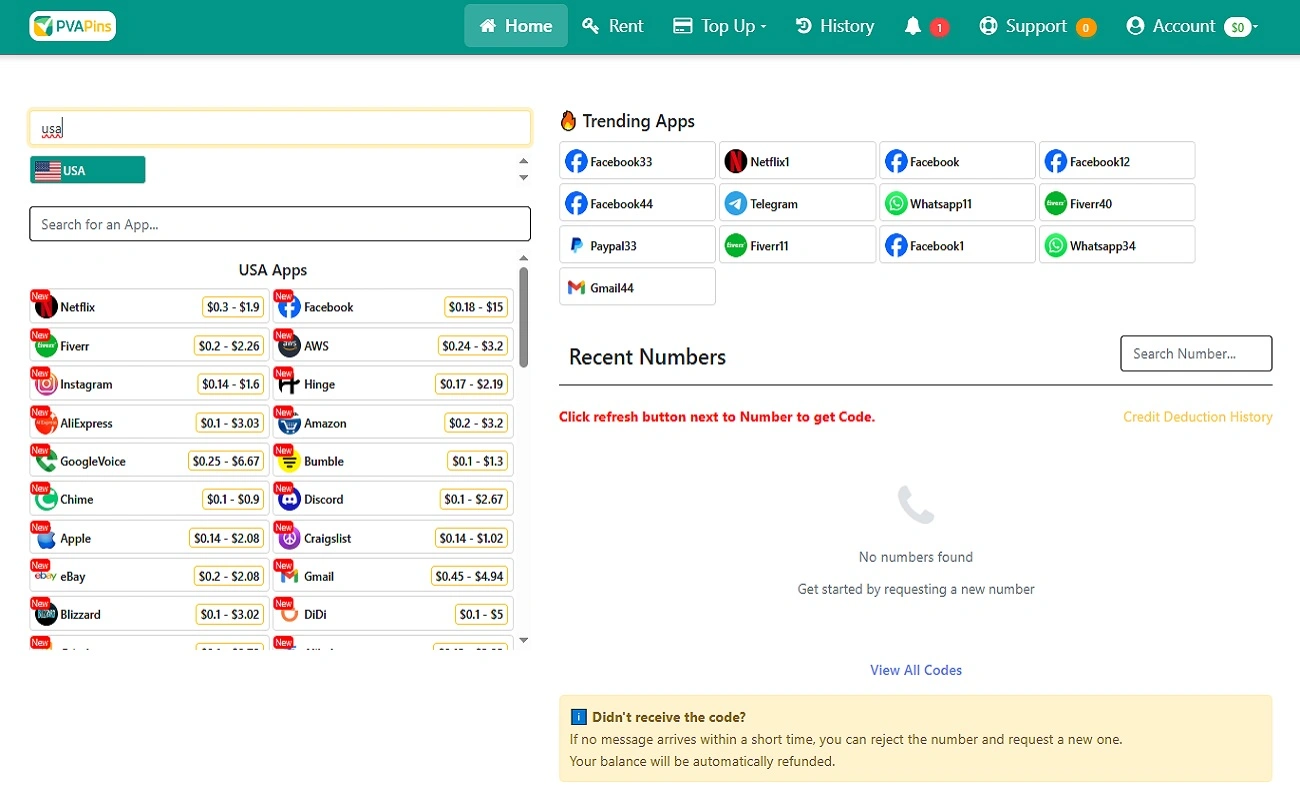Click the apps list scroll-down arrow
1300x800 pixels.
(523, 641)
